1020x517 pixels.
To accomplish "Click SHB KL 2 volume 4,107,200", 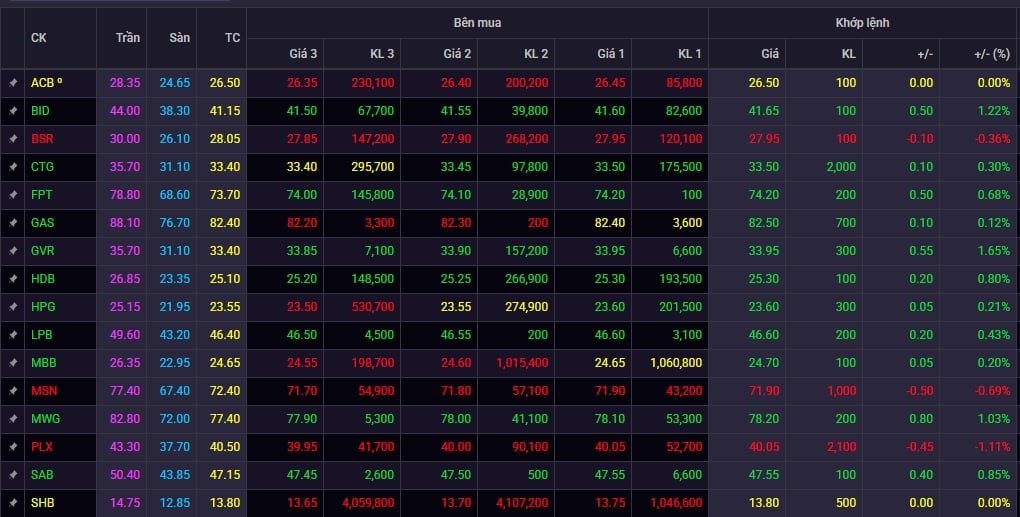I will pyautogui.click(x=522, y=502).
